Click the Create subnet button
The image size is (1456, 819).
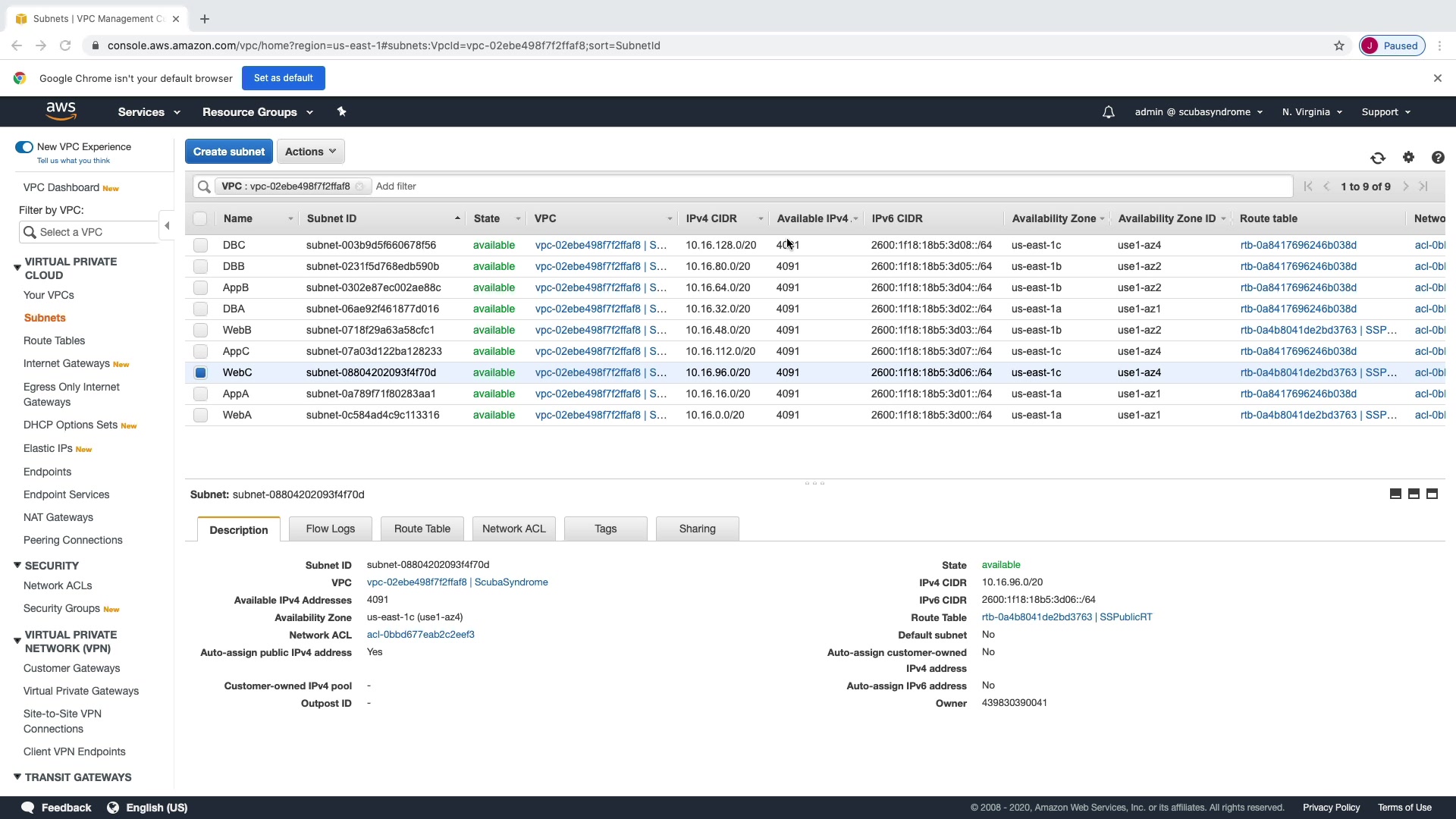tap(228, 152)
